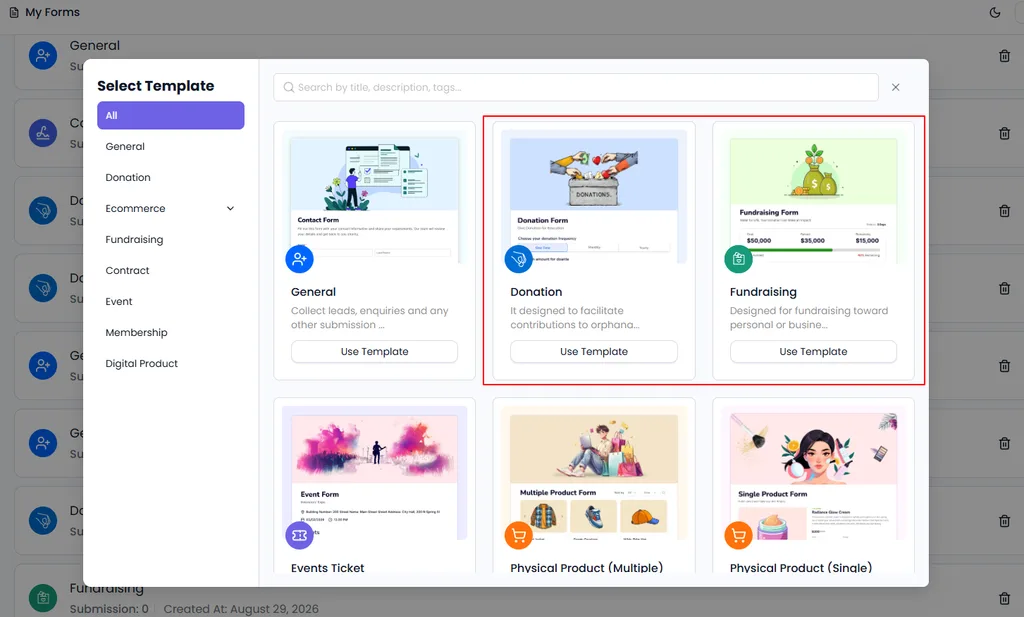Click second background form's contract avatar icon

[x=43, y=133]
